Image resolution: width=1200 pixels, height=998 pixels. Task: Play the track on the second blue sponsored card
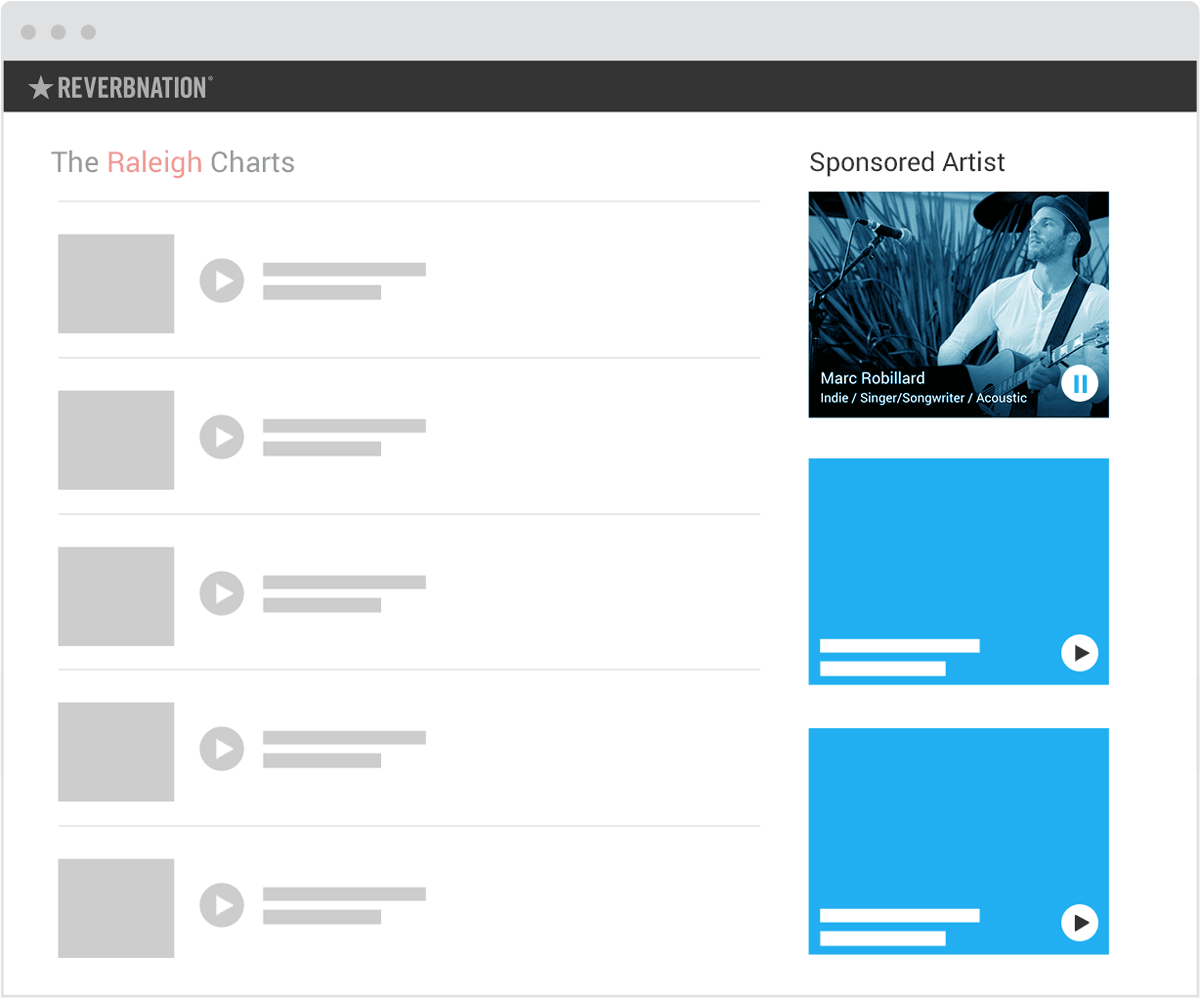tap(1080, 923)
